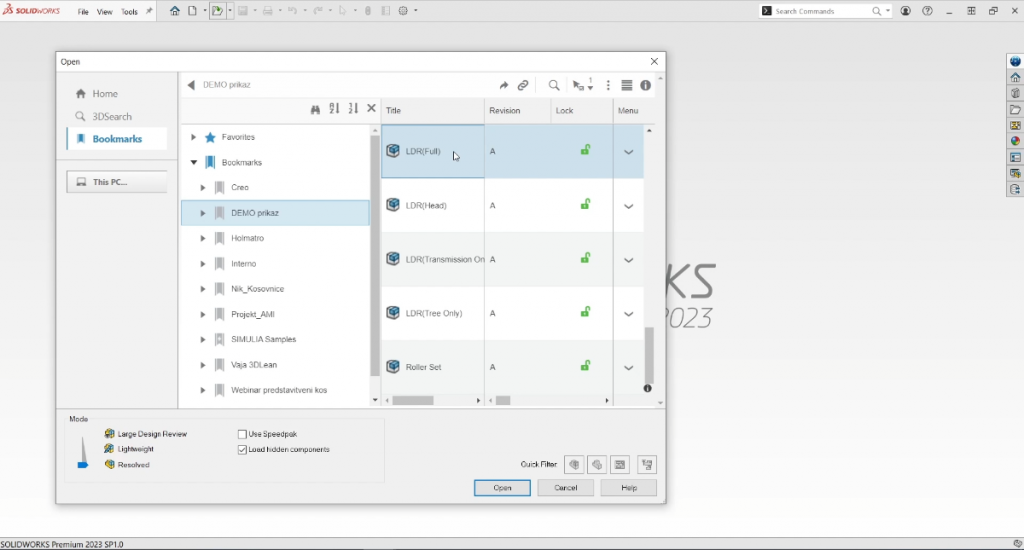Image resolution: width=1024 pixels, height=550 pixels.
Task: Open the File menu
Action: click(83, 12)
